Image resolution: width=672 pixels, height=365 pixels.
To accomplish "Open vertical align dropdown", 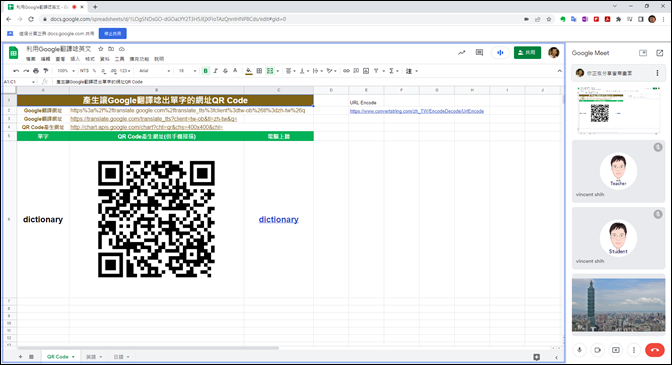I will pos(304,71).
